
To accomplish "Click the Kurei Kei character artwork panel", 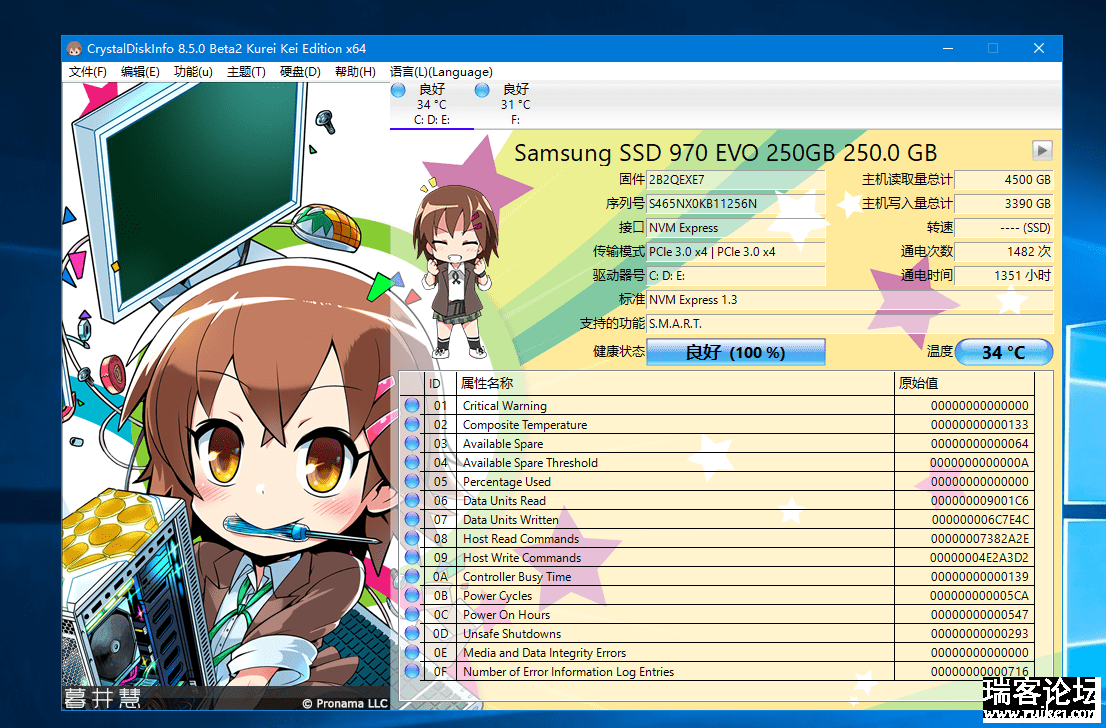I will tap(226, 395).
